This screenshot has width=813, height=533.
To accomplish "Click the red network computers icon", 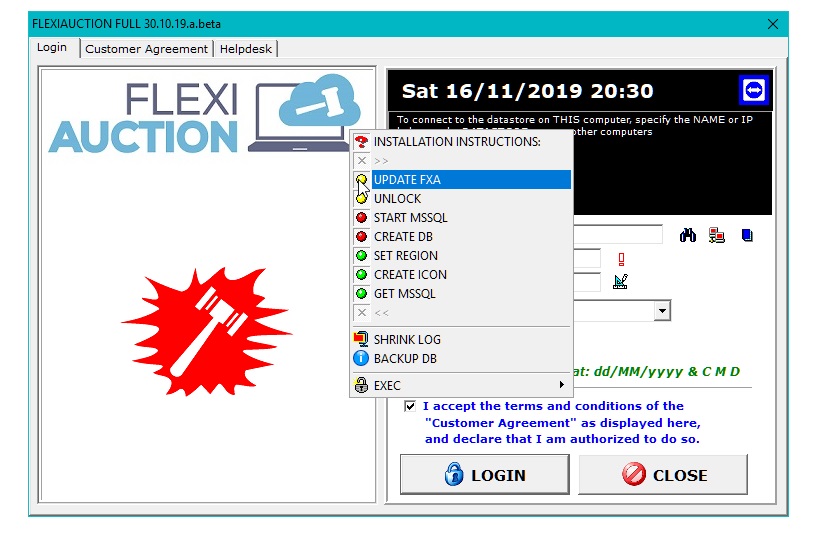I will coord(717,235).
